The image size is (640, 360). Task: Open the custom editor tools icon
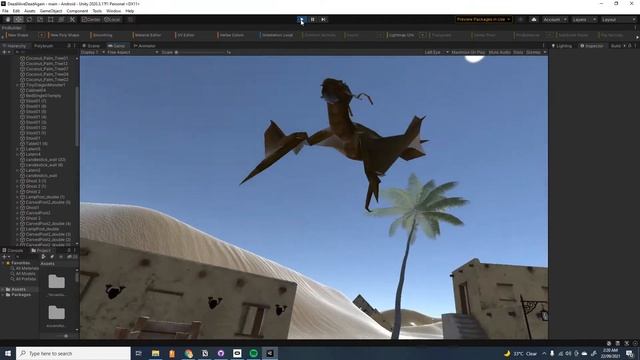(x=72, y=20)
